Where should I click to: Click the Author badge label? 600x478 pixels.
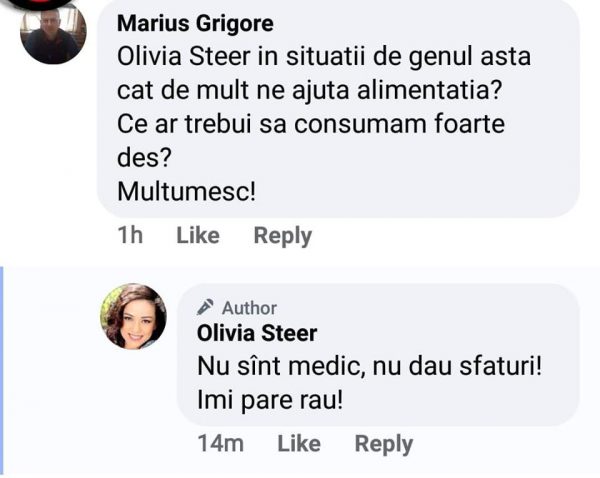[x=249, y=308]
